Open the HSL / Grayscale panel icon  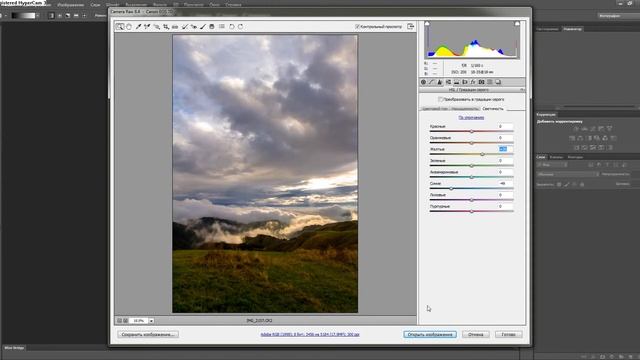coord(448,82)
